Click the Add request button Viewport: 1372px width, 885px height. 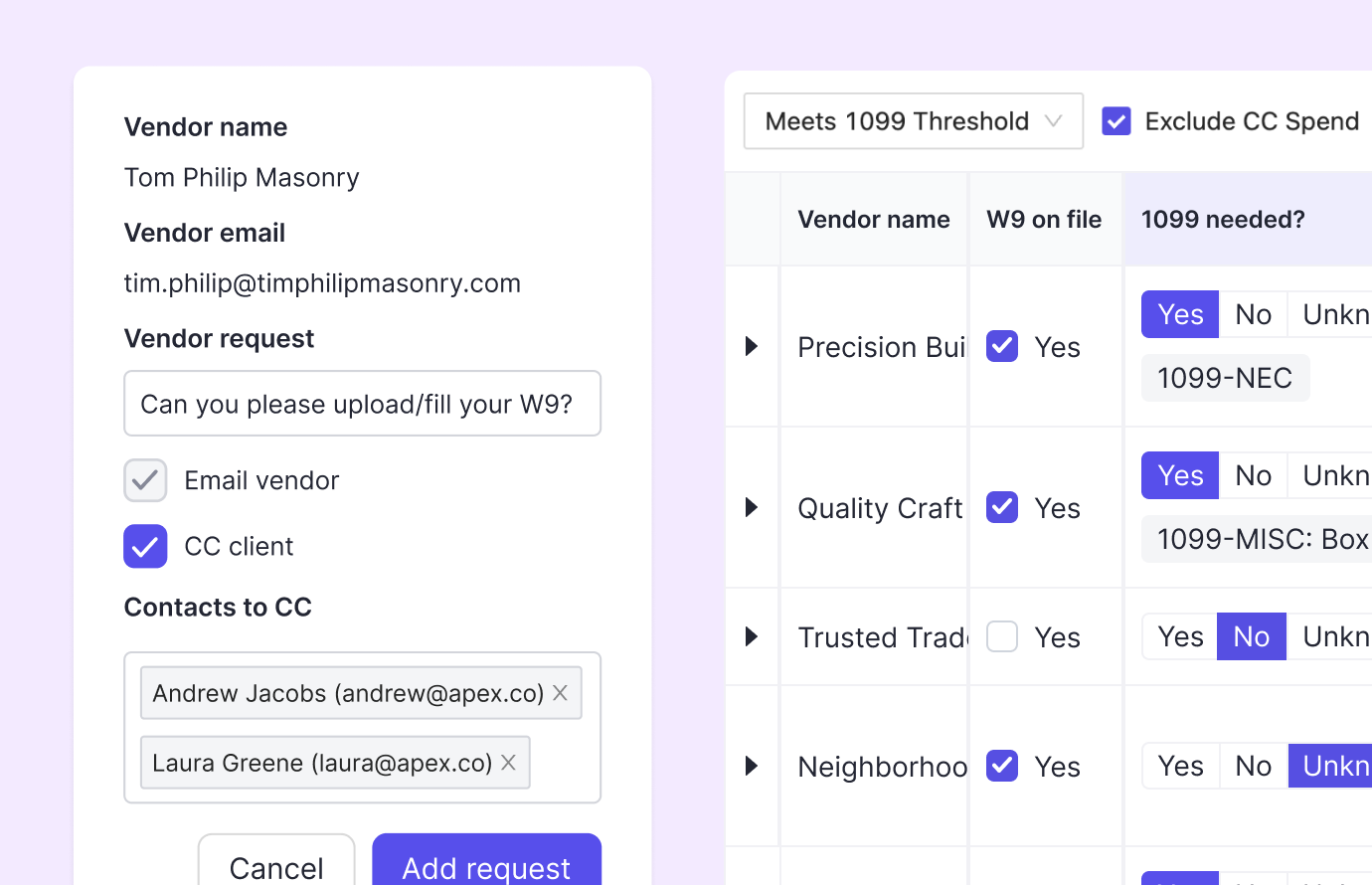click(x=486, y=865)
